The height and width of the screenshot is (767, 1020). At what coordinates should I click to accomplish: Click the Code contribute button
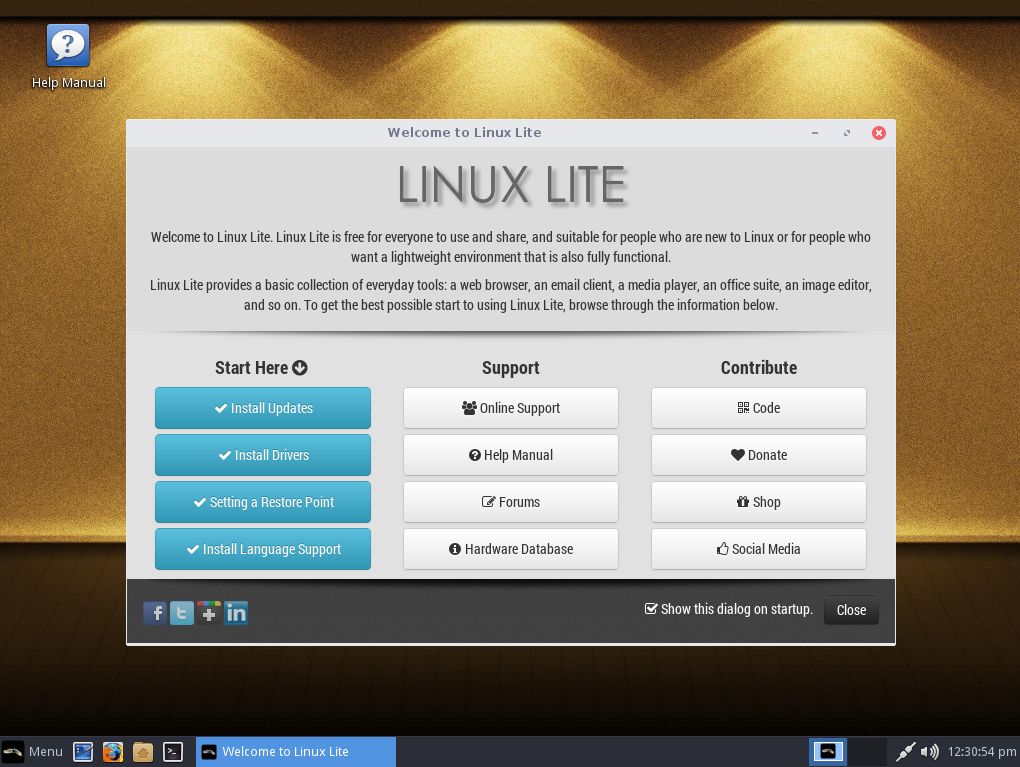tap(758, 408)
